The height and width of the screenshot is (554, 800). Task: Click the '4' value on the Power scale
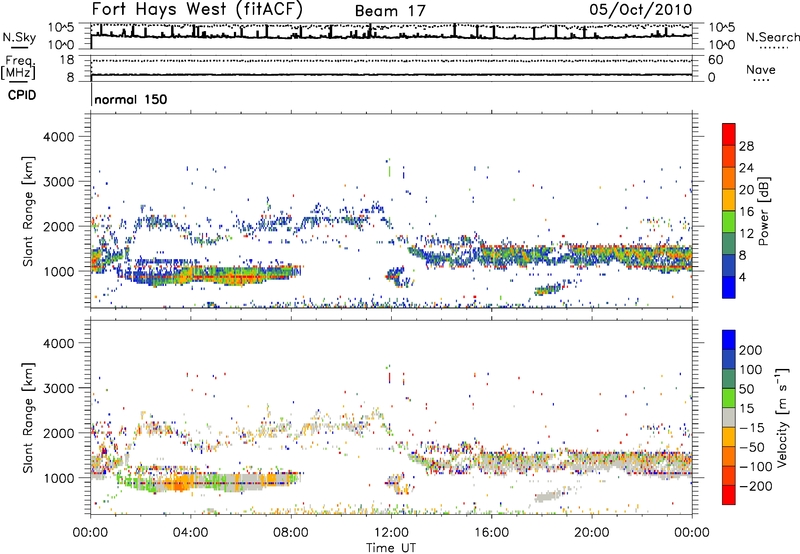[743, 277]
